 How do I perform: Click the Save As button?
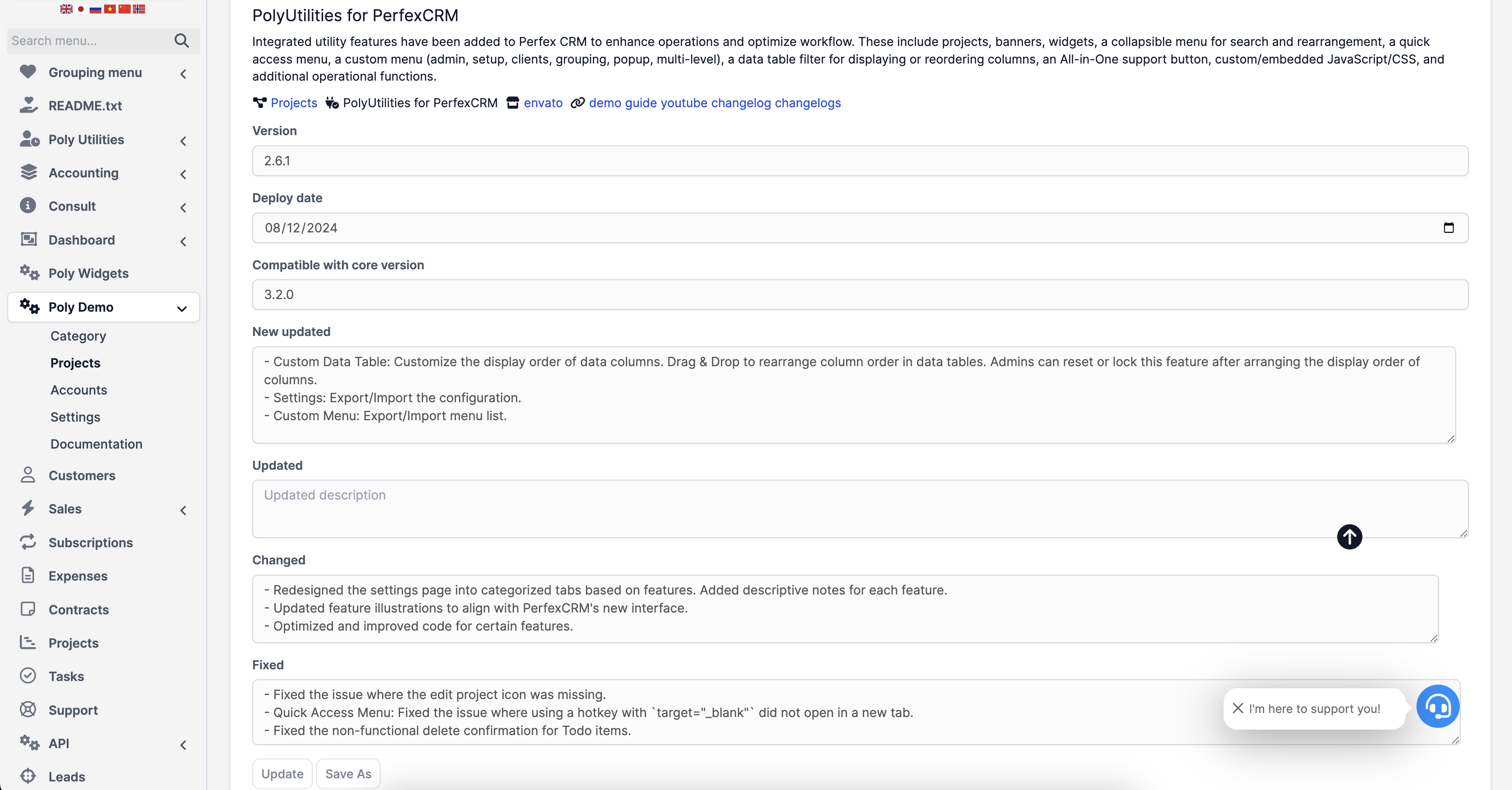tap(348, 774)
